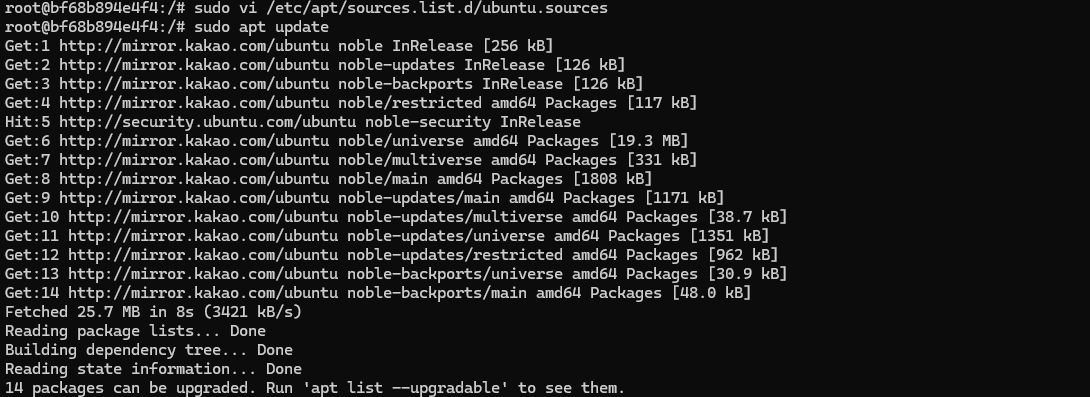Click the 'Building dependency tree... Done' line
The image size is (1090, 397).
pos(149,350)
